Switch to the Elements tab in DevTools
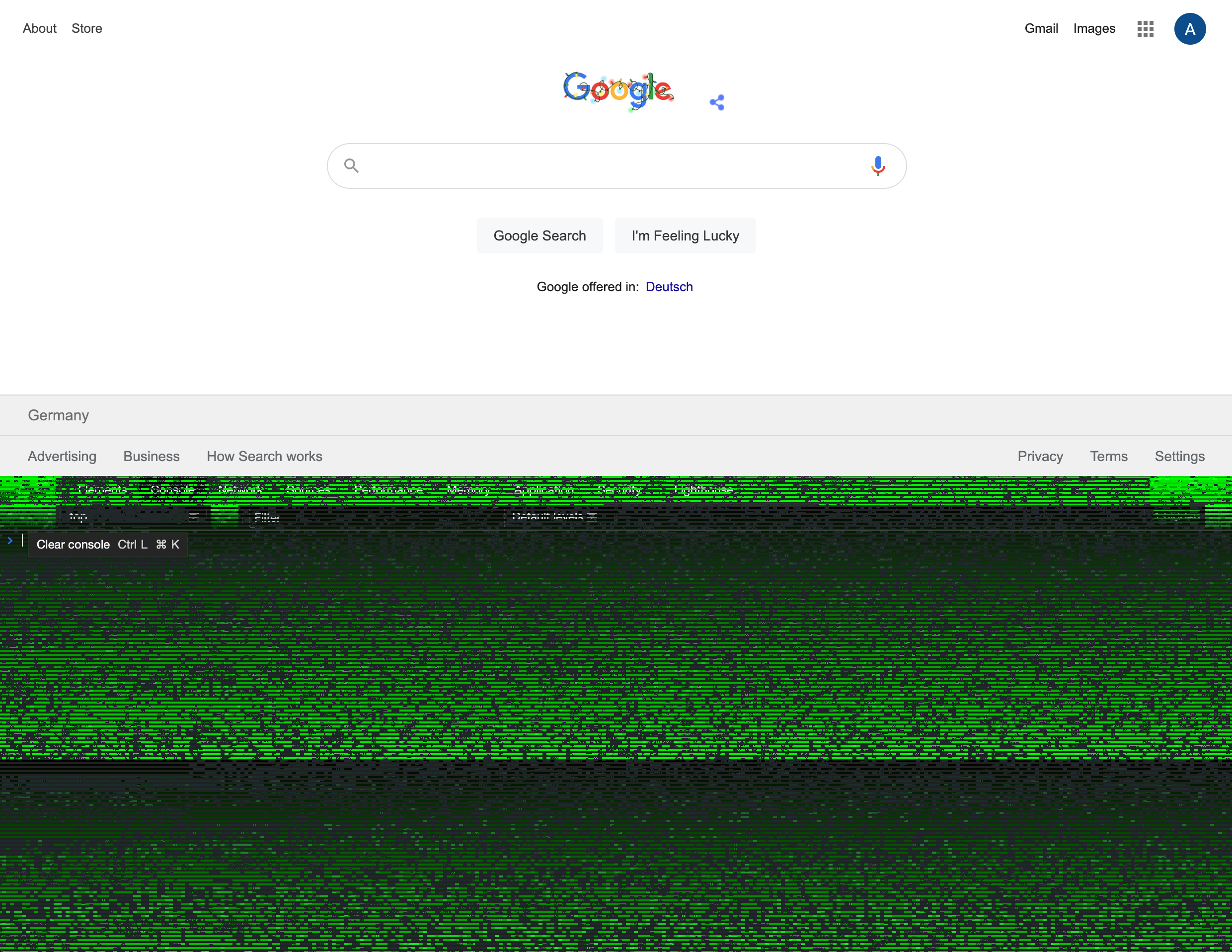 [102, 490]
